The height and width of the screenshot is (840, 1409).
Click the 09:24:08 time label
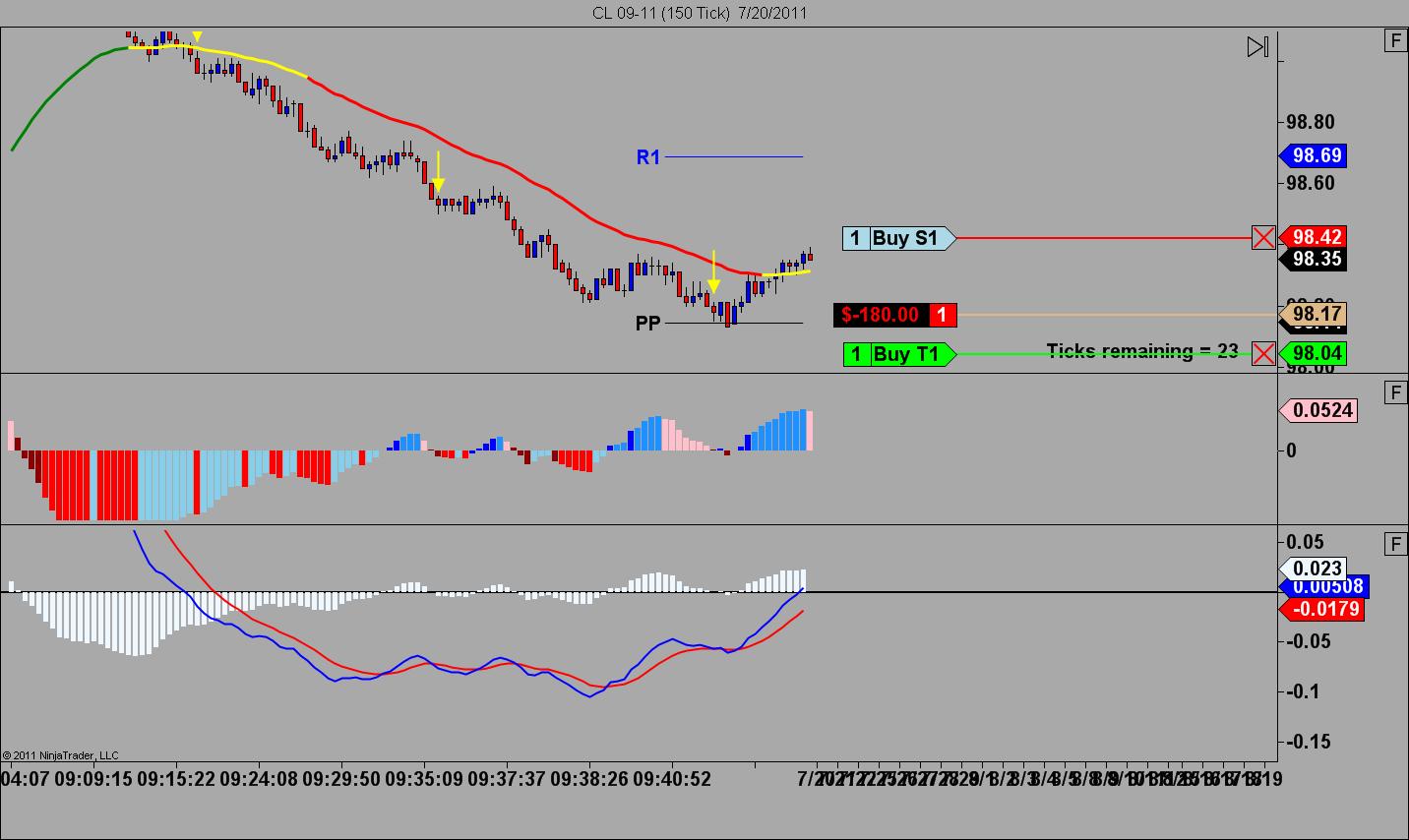[259, 779]
